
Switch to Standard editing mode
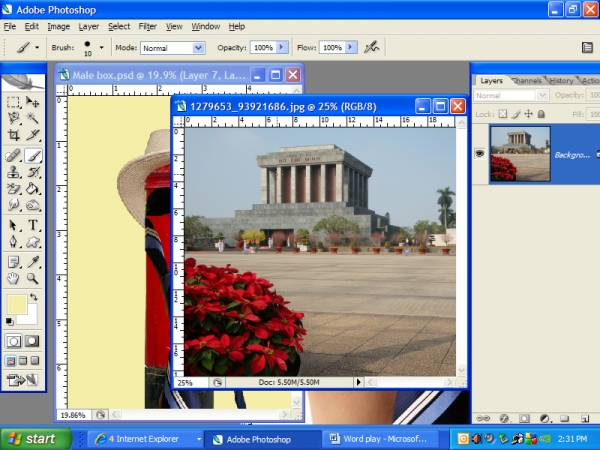13,341
